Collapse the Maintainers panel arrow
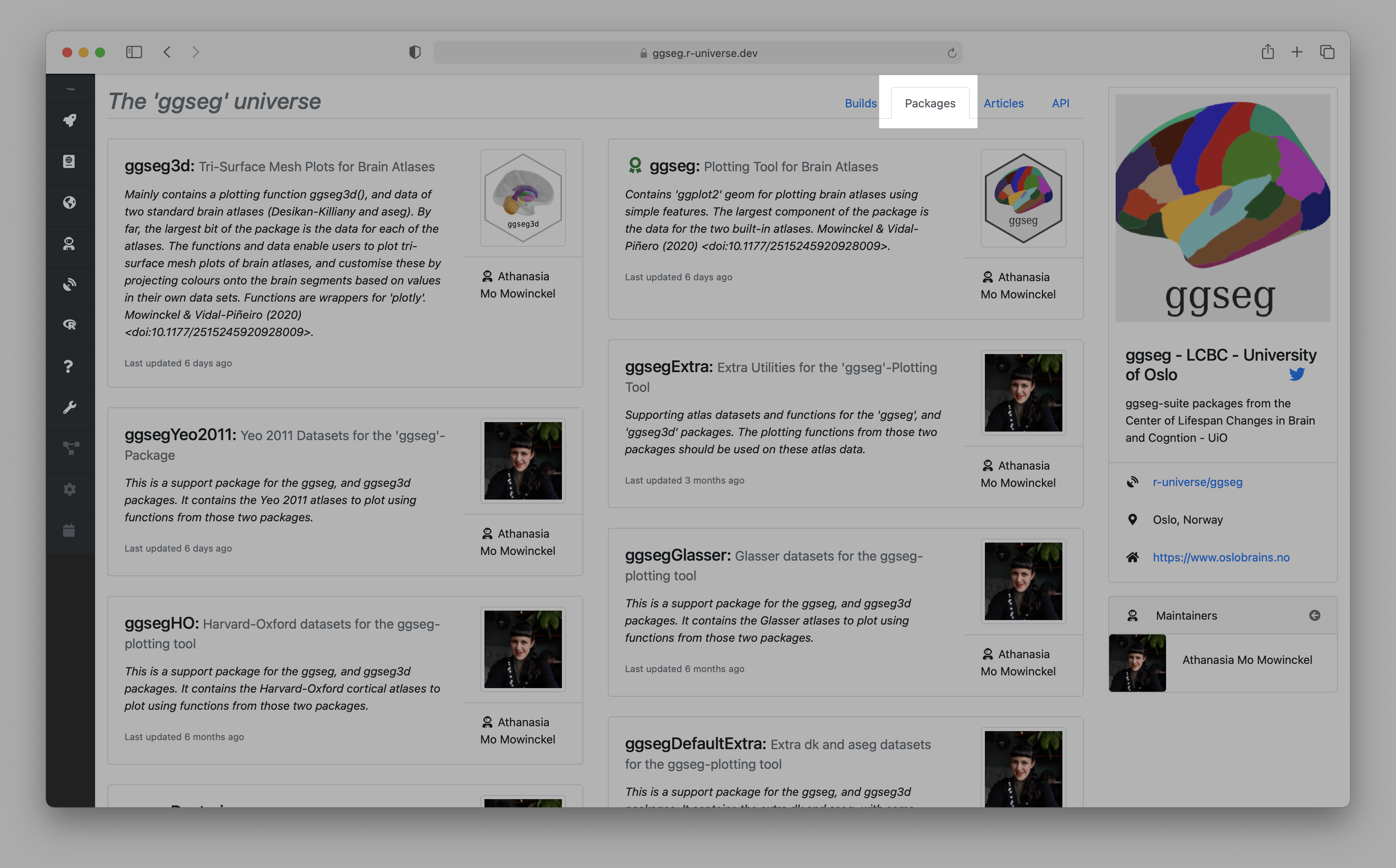This screenshot has height=868, width=1396. pos(1314,616)
